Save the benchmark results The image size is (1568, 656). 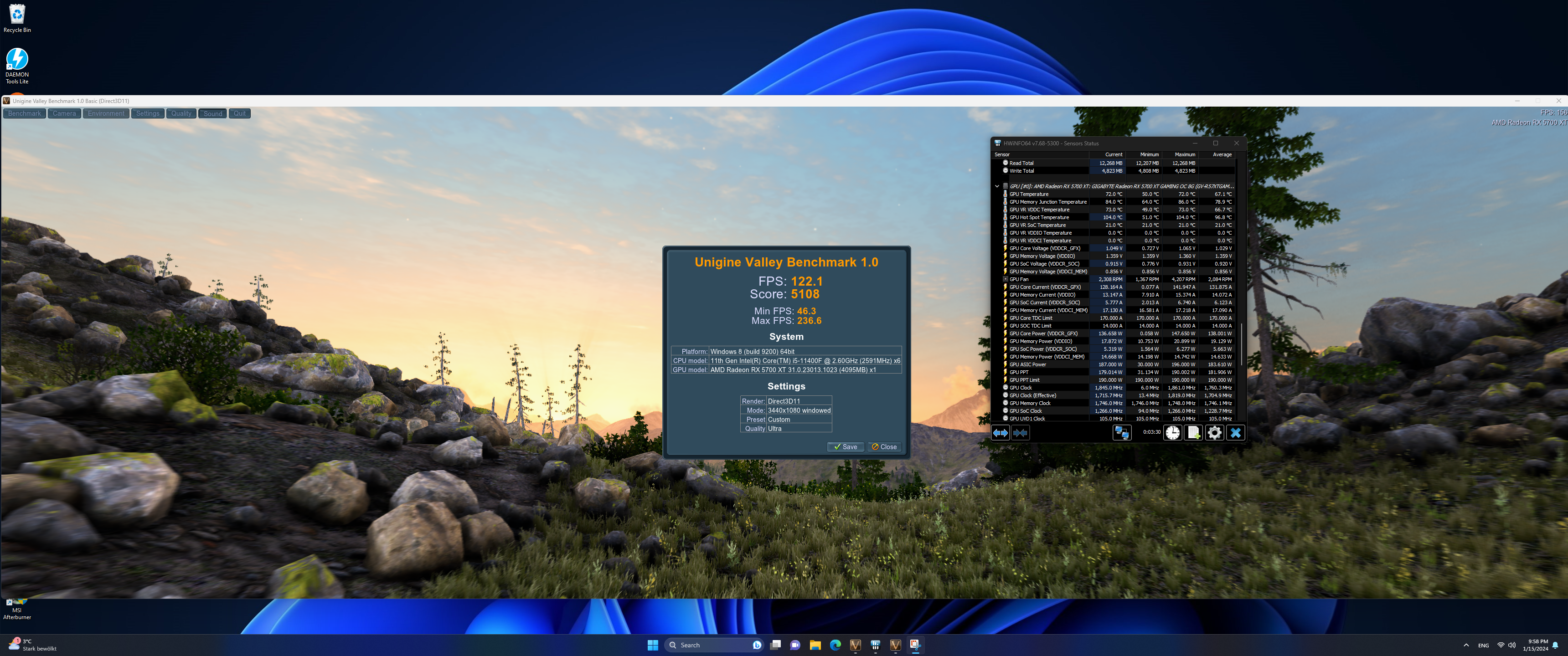click(x=846, y=446)
